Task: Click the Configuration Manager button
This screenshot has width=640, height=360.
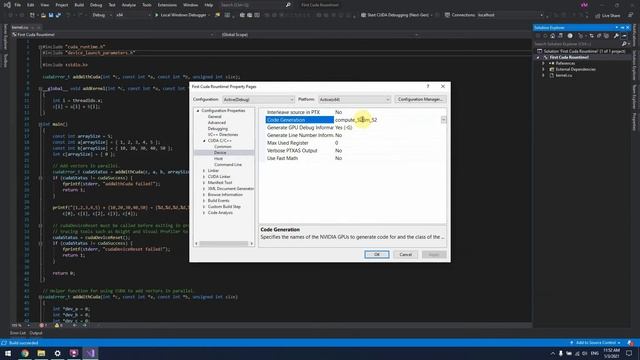Action: click(420, 99)
